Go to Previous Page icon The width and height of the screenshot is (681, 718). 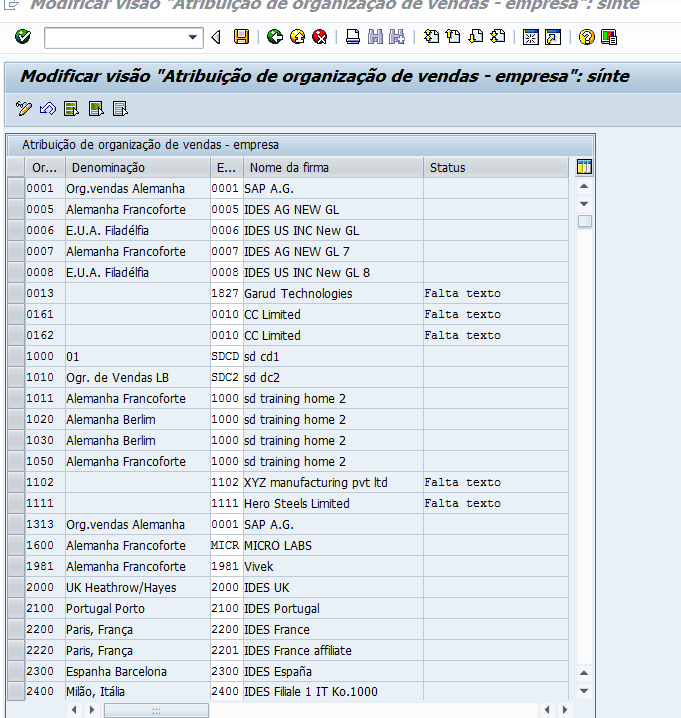coord(453,37)
